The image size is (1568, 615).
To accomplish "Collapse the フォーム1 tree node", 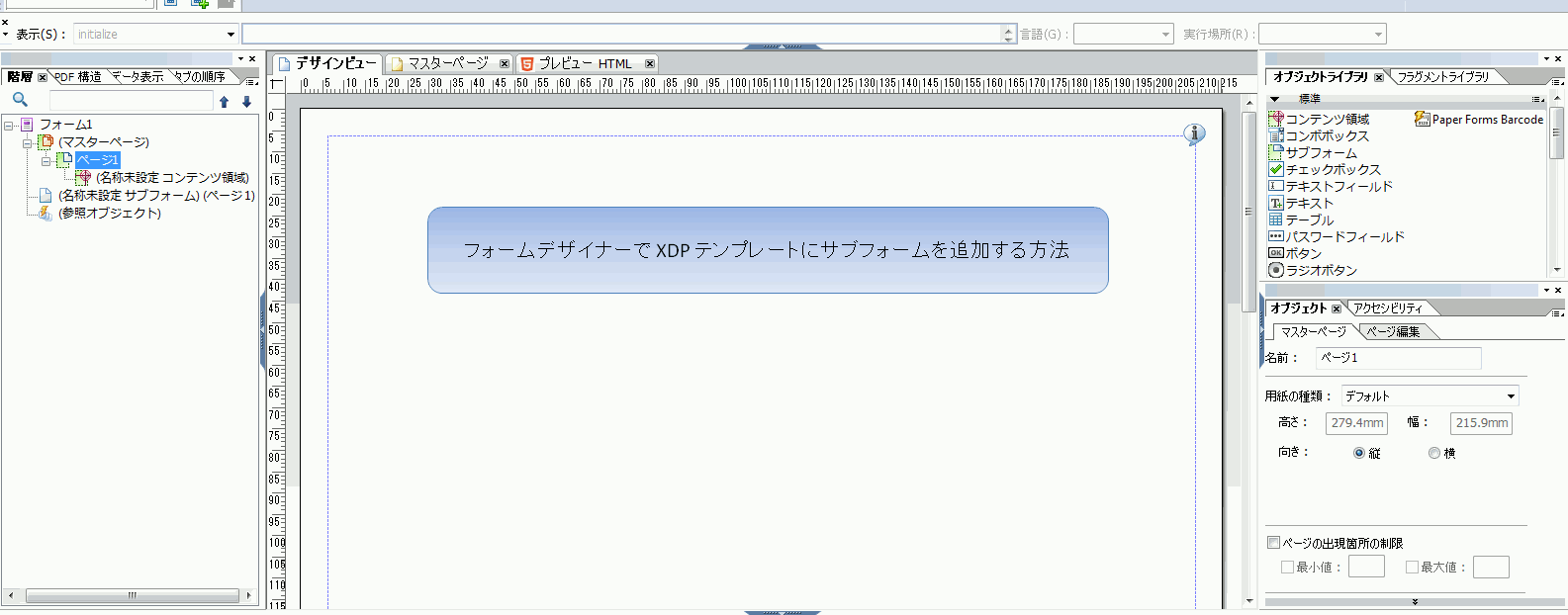I will (x=9, y=126).
